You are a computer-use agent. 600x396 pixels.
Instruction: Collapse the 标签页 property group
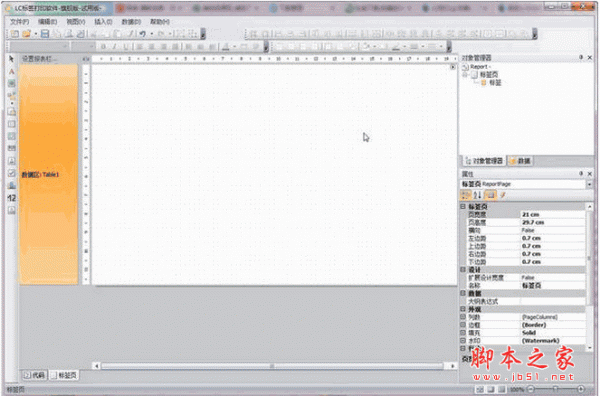[463, 206]
